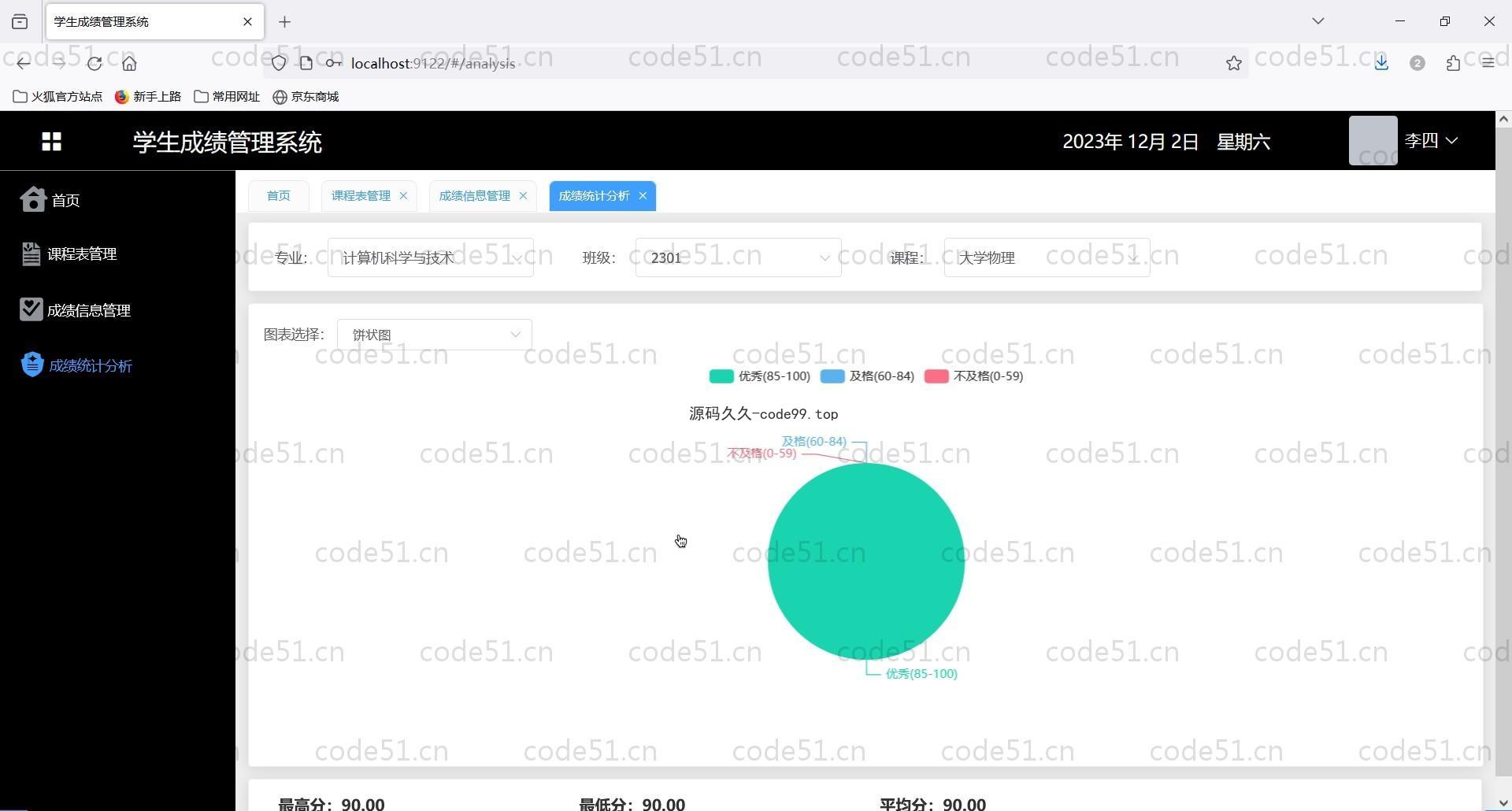Click the date 2023年 12月 2日

pos(1130,142)
